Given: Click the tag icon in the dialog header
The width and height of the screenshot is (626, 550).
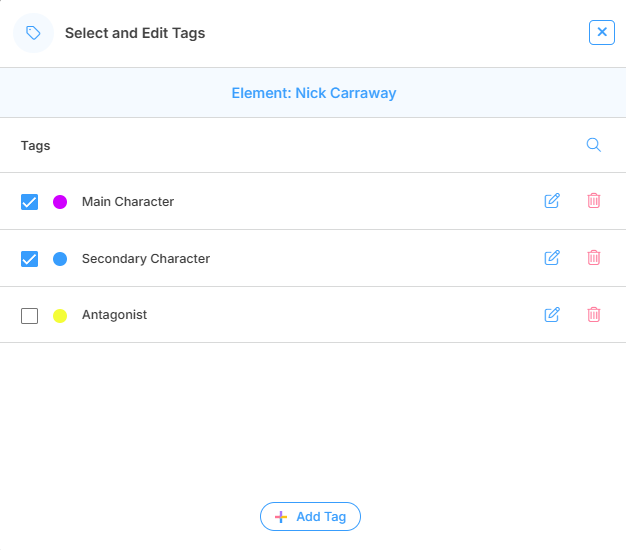Looking at the screenshot, I should 33,33.
